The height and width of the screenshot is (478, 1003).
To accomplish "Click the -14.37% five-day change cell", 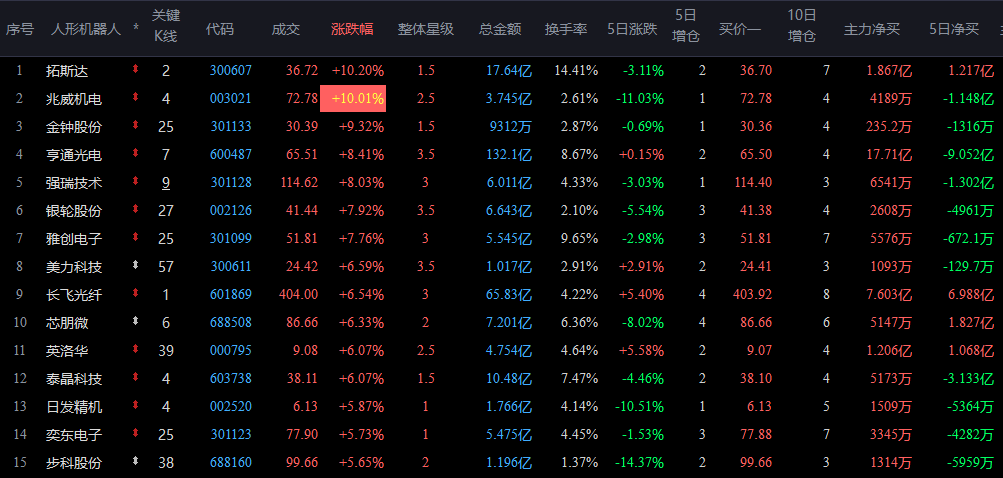I will [x=639, y=463].
